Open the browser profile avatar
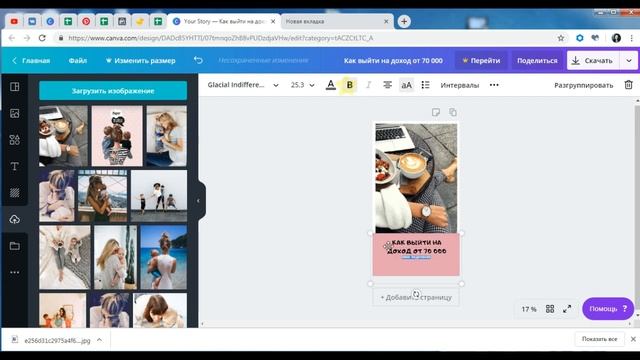Image resolution: width=640 pixels, height=360 pixels. (616, 38)
